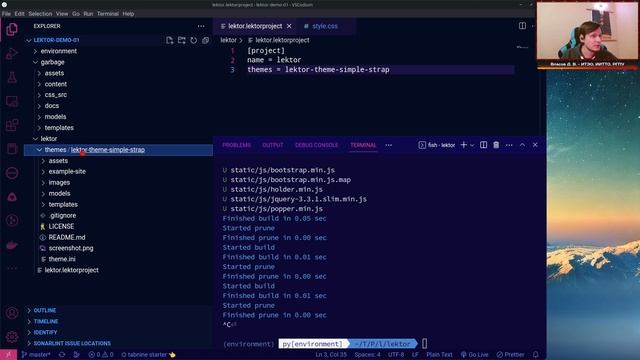The width and height of the screenshot is (640, 360).
Task: Open the Terminal menu
Action: point(108,14)
